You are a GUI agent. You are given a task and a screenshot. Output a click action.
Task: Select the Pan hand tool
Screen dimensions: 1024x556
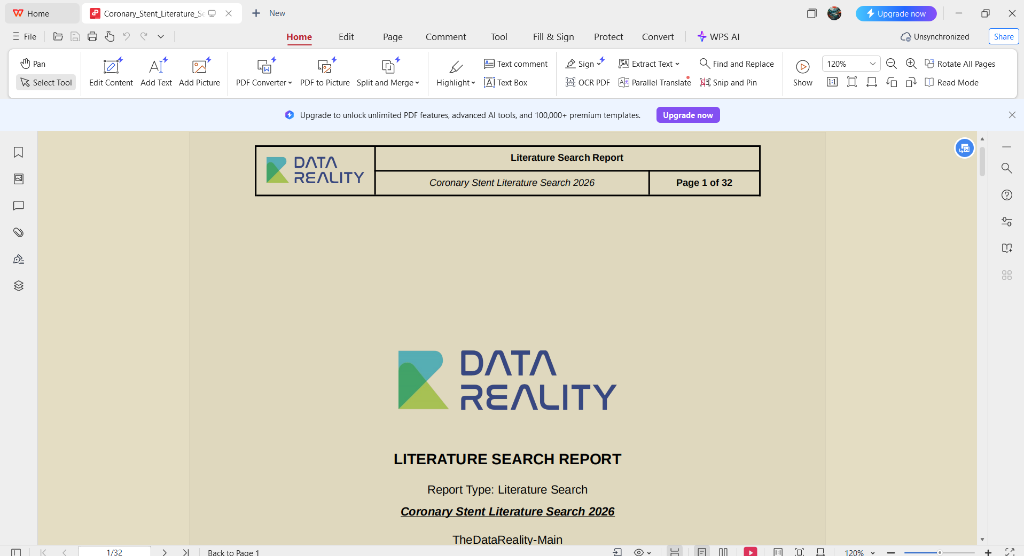coord(33,63)
